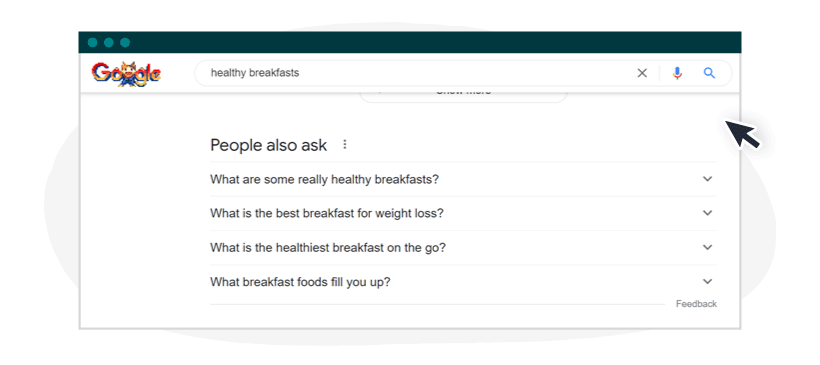
Task: Expand chevron for healthiest breakfast on the go
Action: [708, 247]
